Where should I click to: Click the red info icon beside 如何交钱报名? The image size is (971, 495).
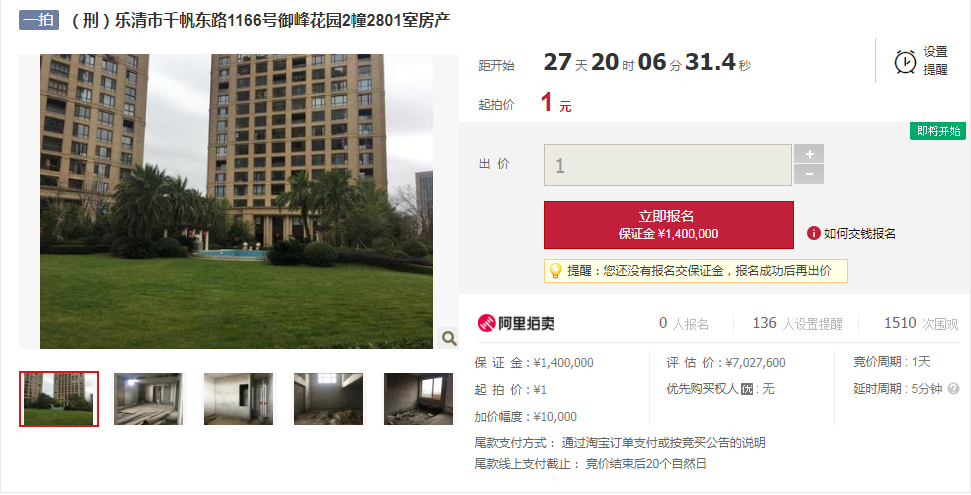[813, 233]
